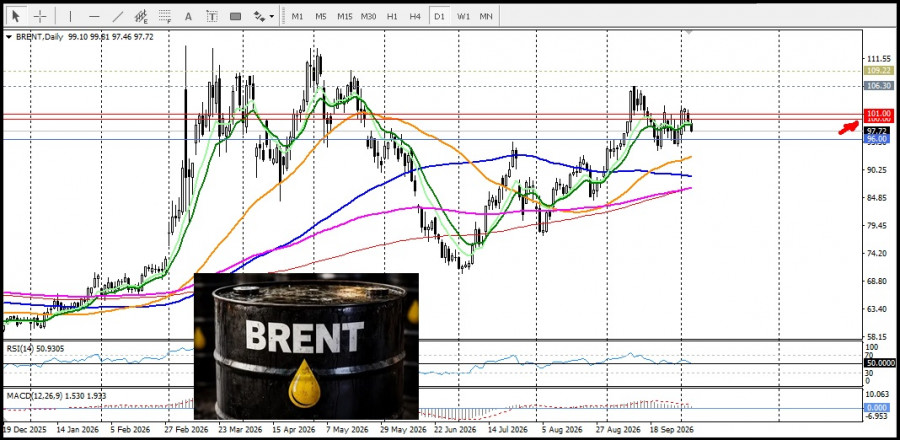This screenshot has width=900, height=440.
Task: Click the 19 Dec 2025 date label
Action: click(x=26, y=429)
